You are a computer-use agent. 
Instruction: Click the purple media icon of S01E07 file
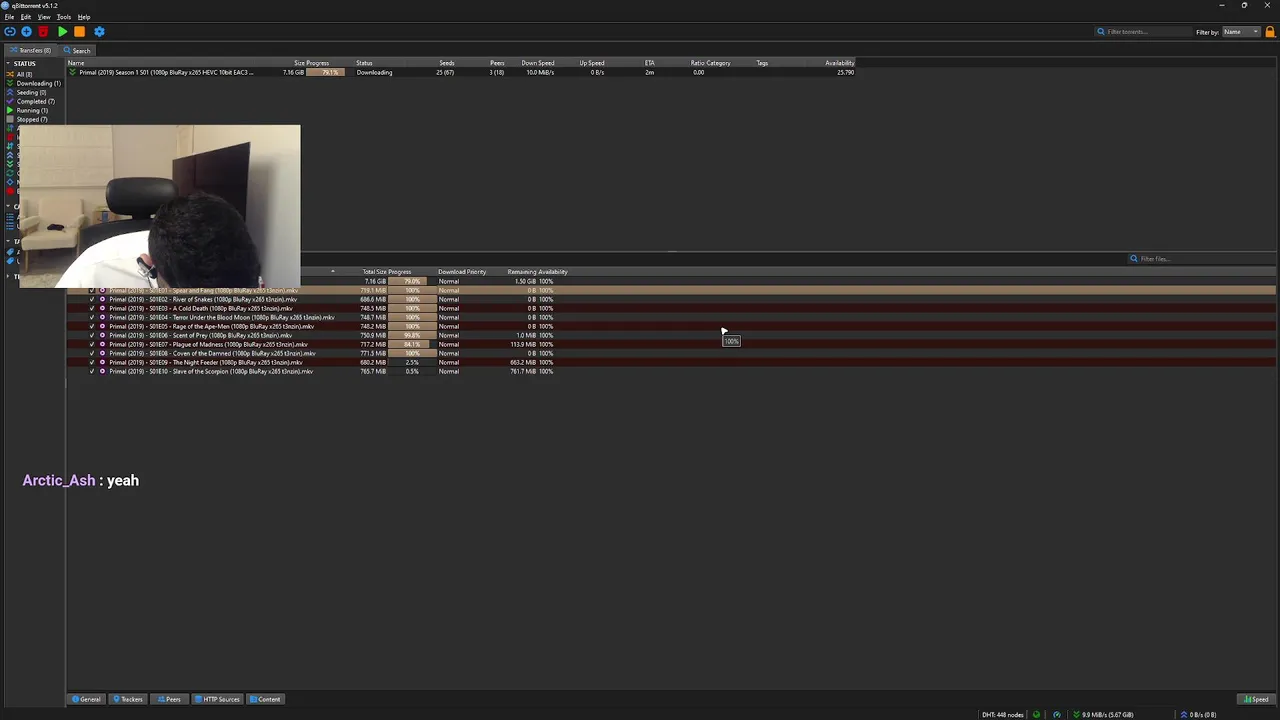102,345
